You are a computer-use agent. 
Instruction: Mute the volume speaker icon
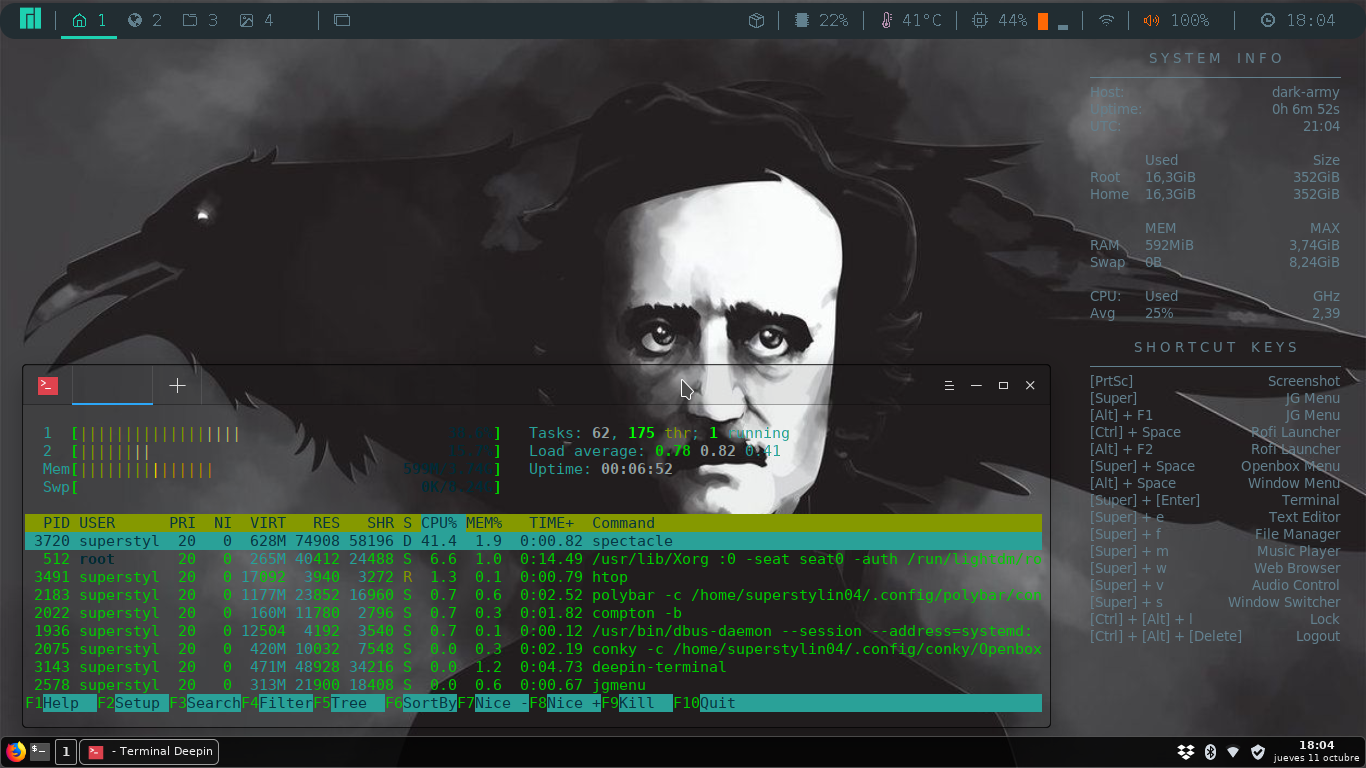coord(1152,20)
